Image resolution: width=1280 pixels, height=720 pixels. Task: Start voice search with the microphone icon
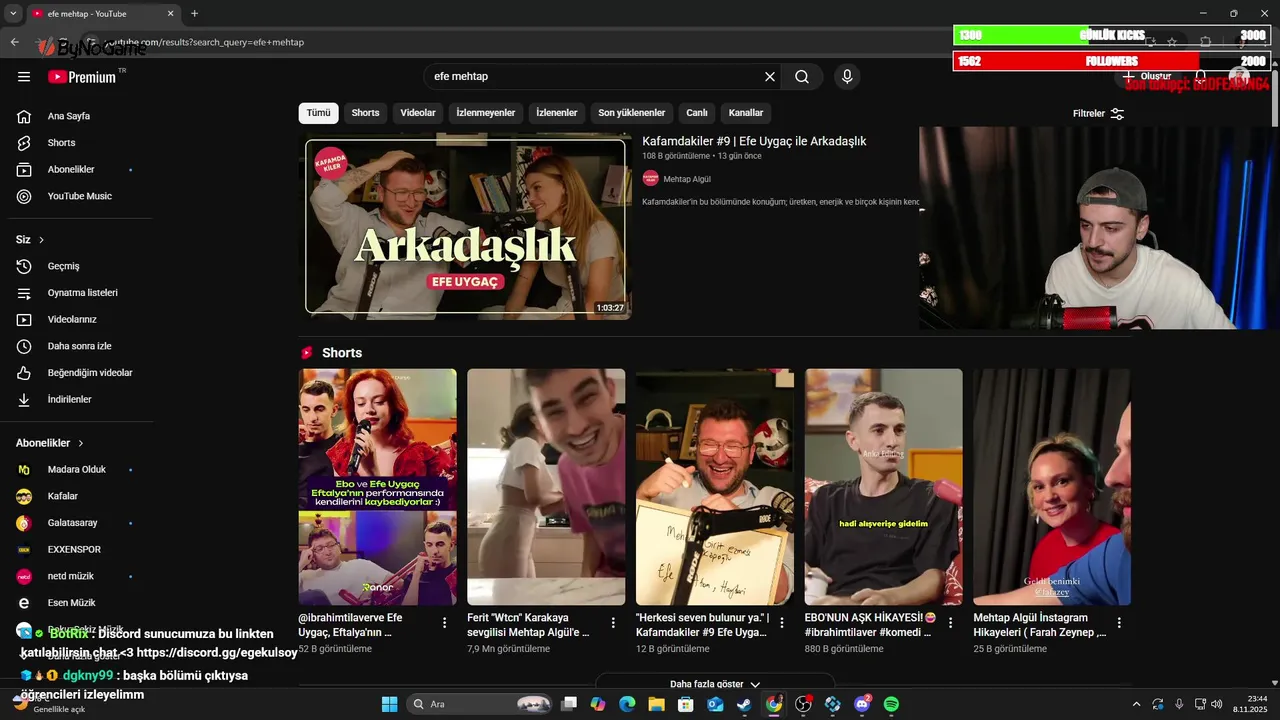847,76
